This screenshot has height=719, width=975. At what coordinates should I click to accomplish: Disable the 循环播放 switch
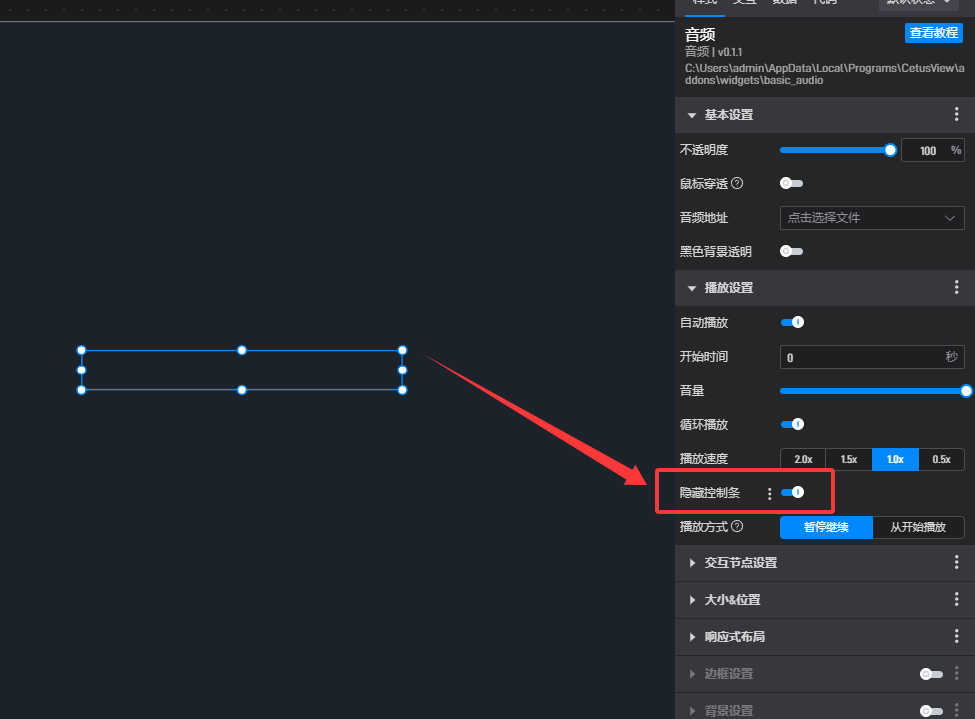click(x=792, y=424)
